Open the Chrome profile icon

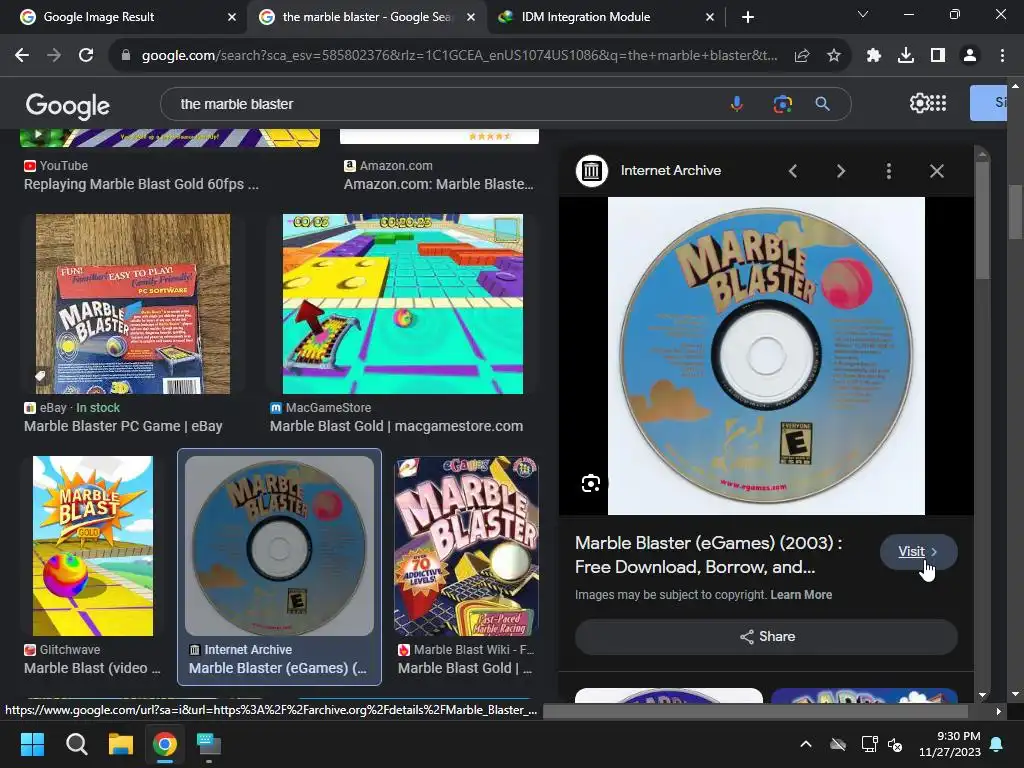pos(970,56)
